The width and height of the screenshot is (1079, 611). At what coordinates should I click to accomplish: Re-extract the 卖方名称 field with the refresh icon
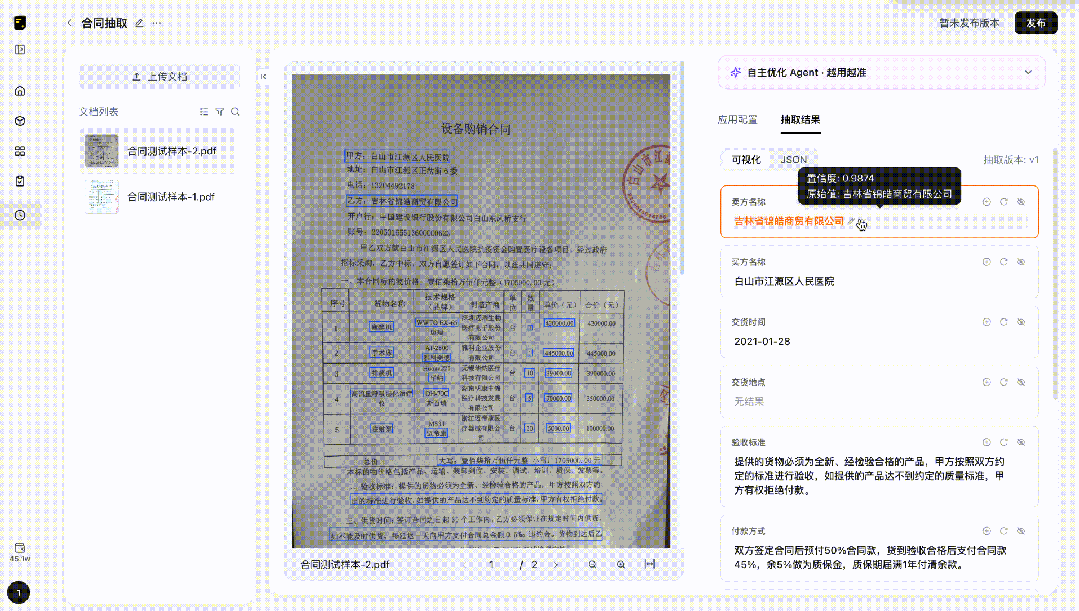pyautogui.click(x=1003, y=202)
